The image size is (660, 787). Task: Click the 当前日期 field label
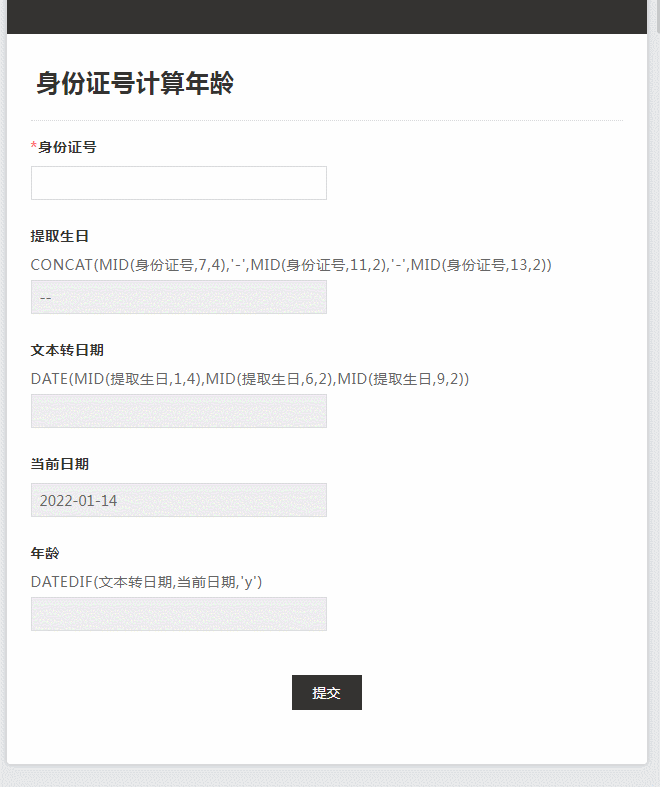(60, 464)
